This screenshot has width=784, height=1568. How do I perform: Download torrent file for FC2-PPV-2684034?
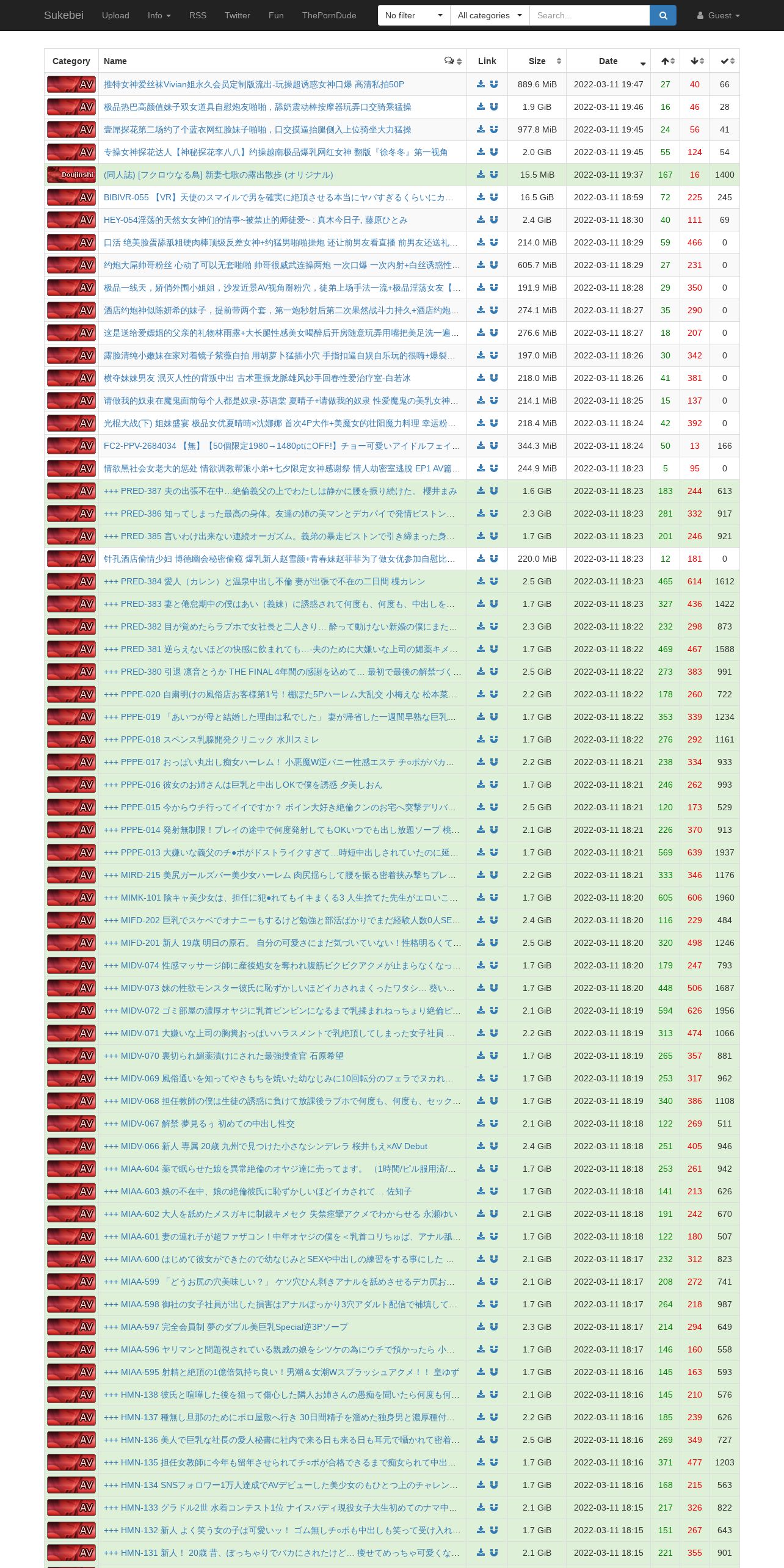tap(481, 446)
